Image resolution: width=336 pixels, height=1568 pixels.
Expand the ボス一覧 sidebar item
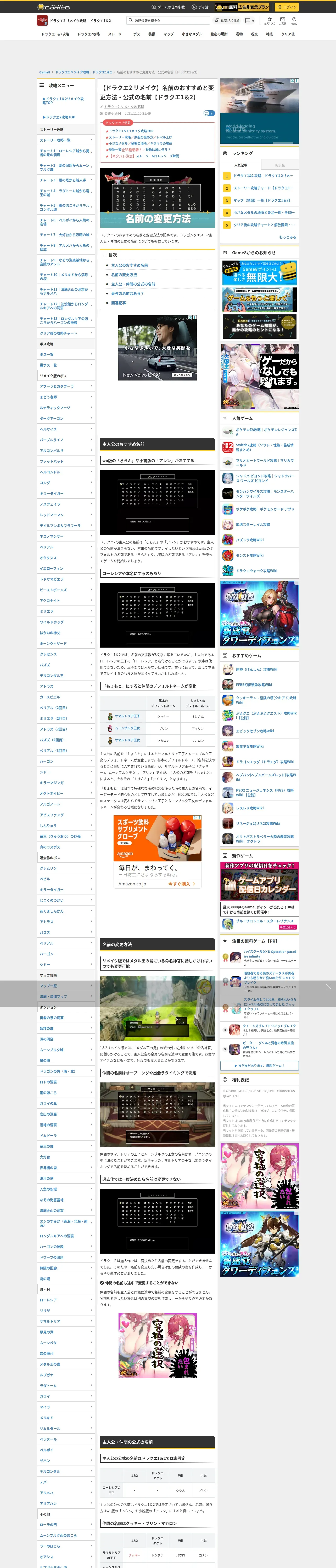(x=66, y=354)
